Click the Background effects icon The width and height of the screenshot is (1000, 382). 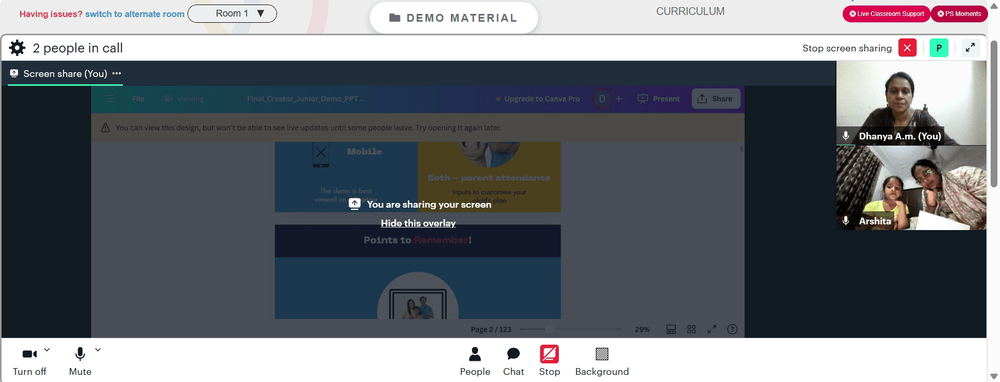point(602,361)
